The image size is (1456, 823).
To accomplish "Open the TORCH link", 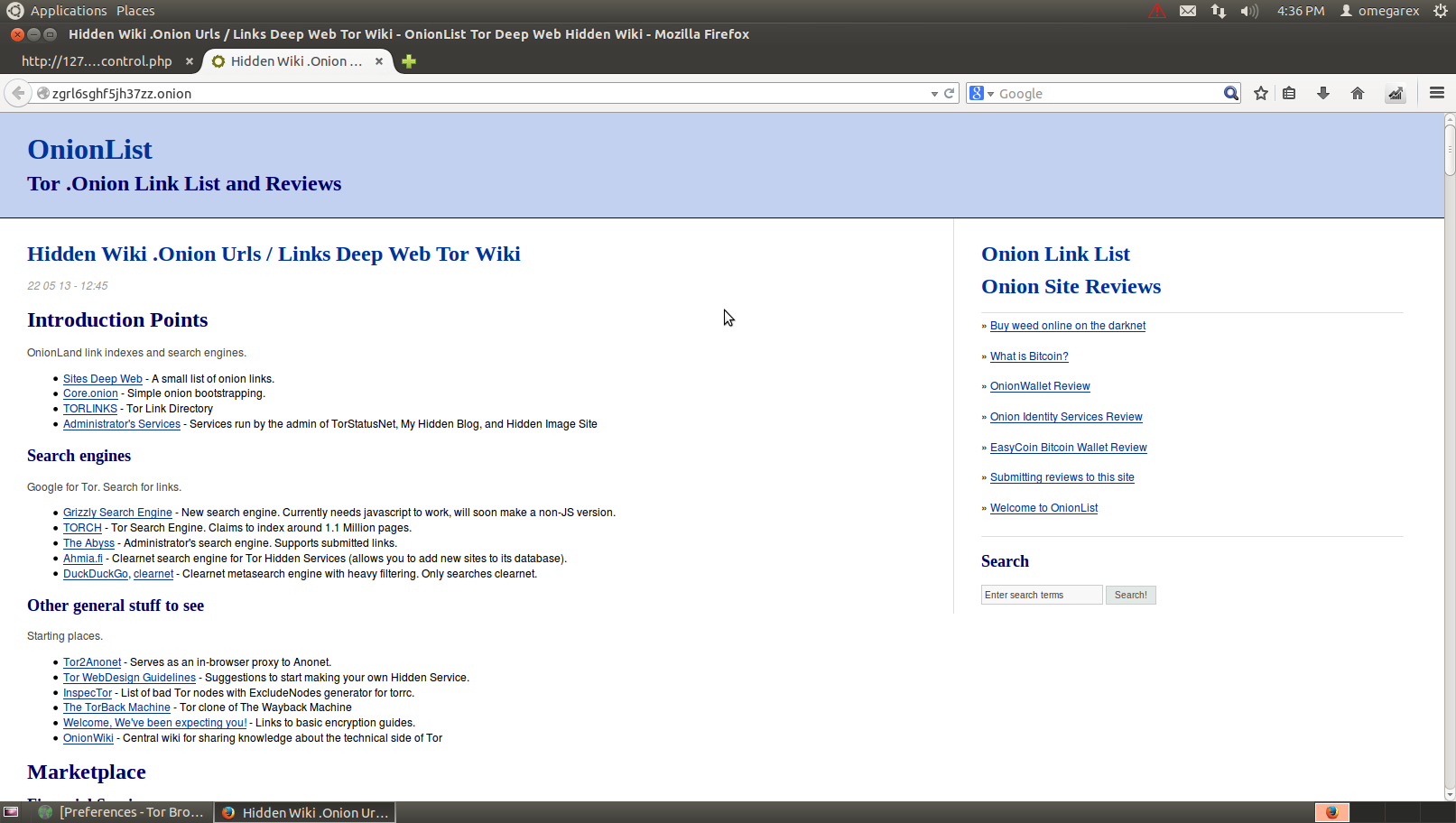I will coord(82,528).
